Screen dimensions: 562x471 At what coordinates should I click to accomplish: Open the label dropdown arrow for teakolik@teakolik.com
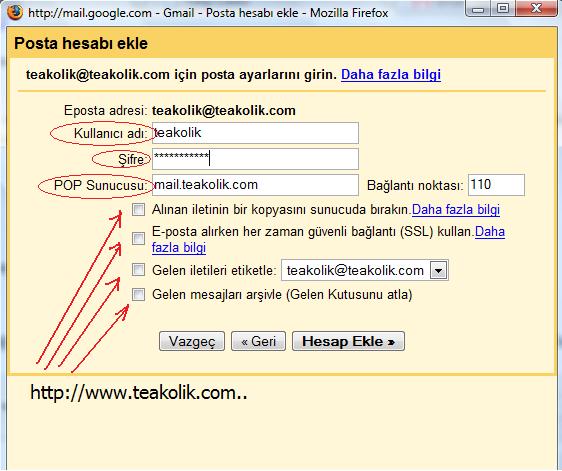(x=439, y=270)
